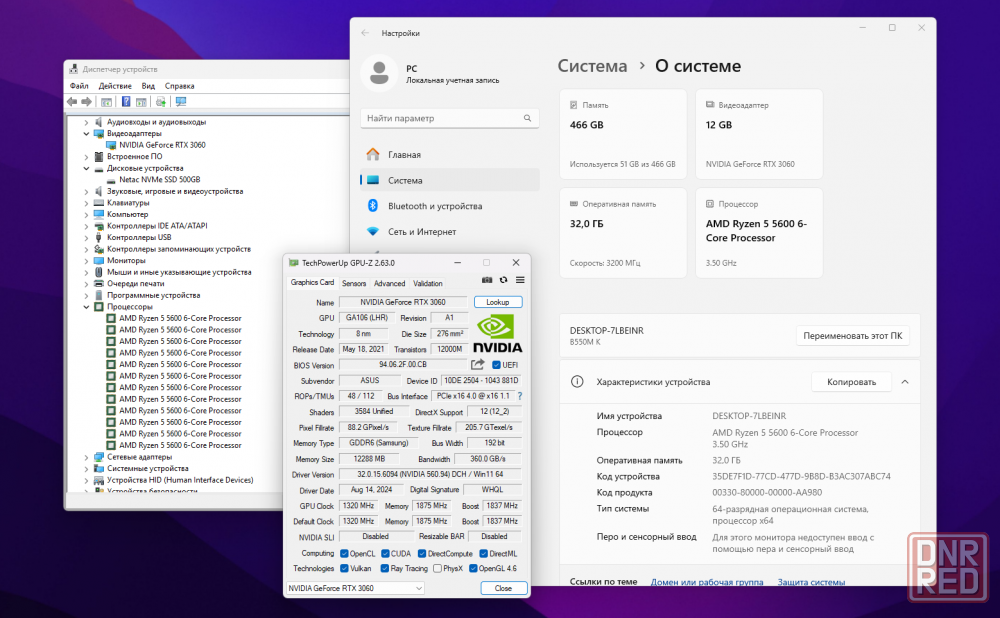
Task: Toggle the DirectML checkbox
Action: click(x=483, y=554)
